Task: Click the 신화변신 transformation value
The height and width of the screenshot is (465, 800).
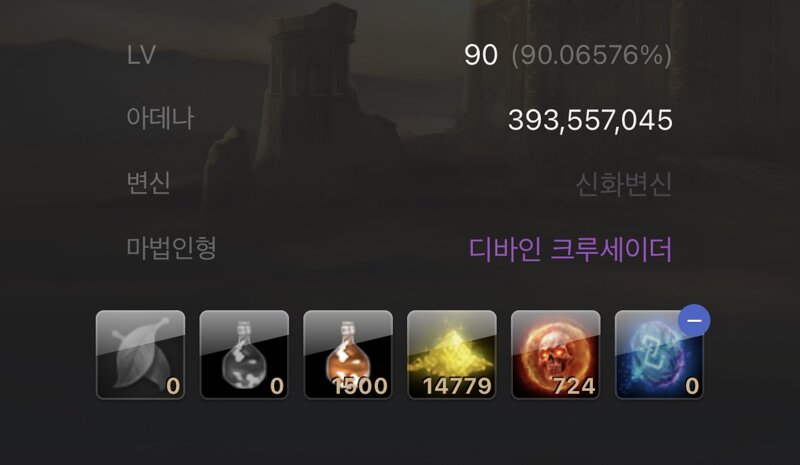Action: pos(623,184)
